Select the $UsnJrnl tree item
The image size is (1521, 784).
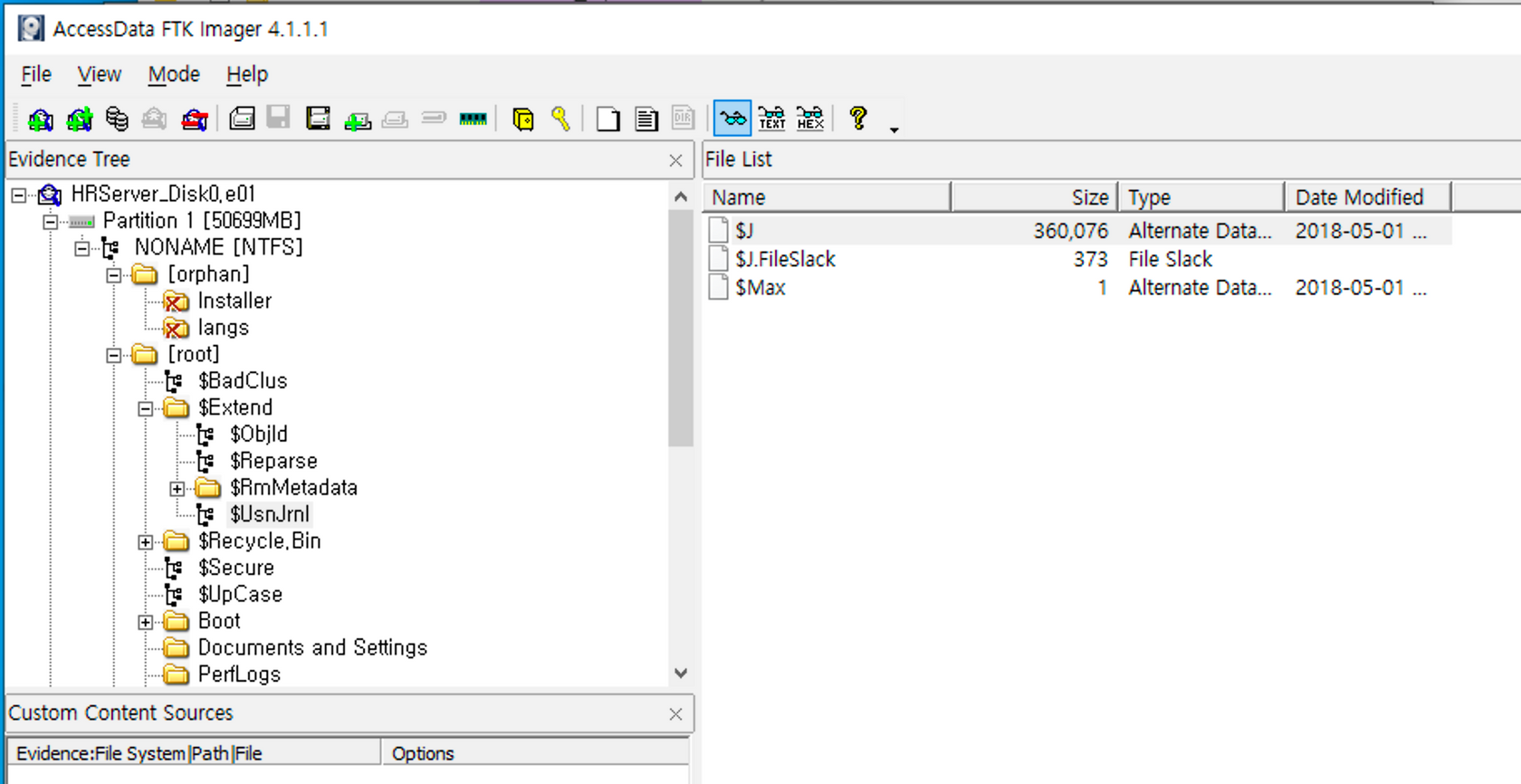[269, 514]
